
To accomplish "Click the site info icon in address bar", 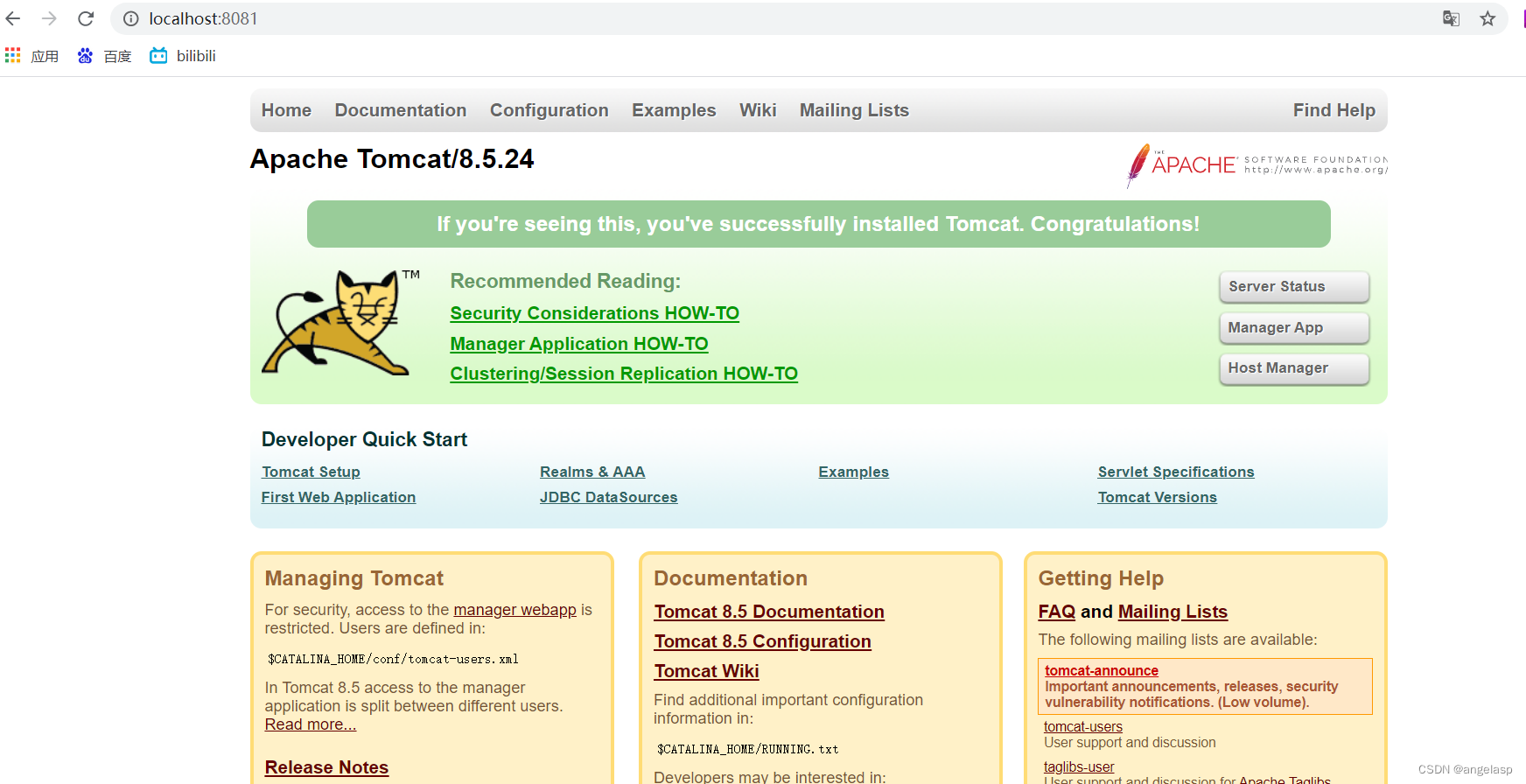I will click(x=131, y=18).
